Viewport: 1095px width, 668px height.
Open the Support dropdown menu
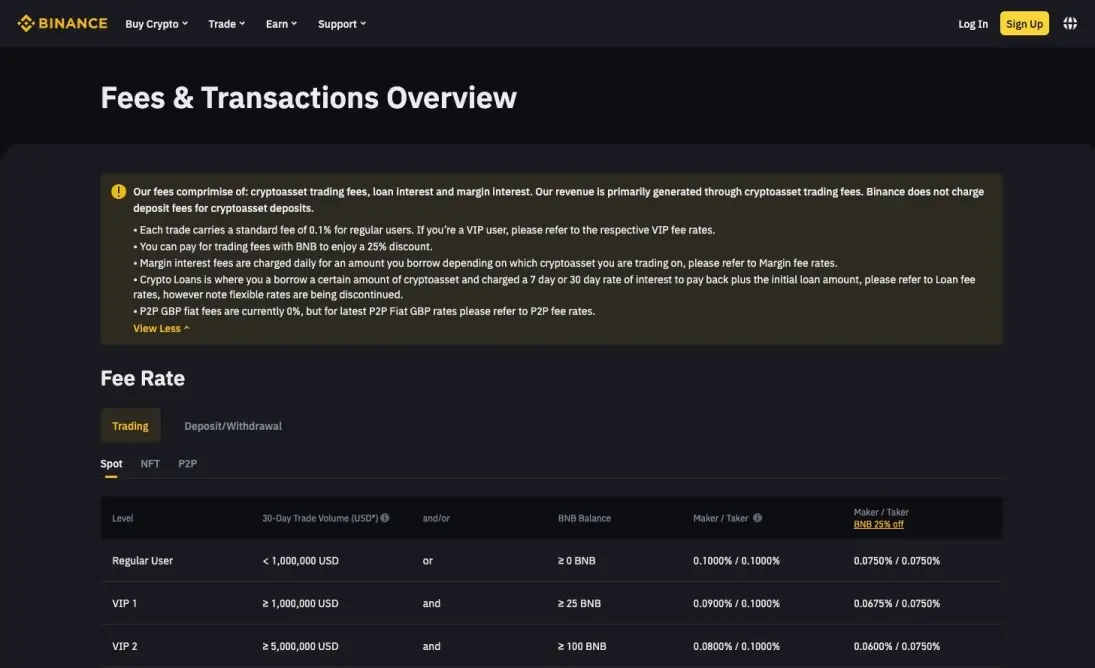pos(341,24)
